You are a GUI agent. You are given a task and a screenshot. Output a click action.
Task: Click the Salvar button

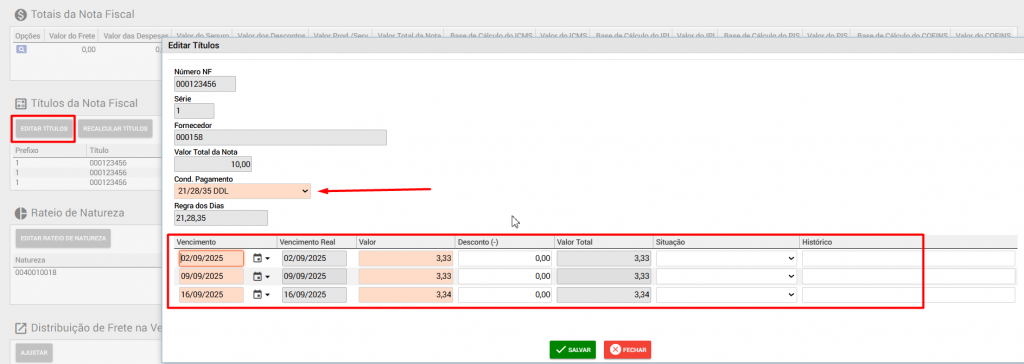point(573,350)
